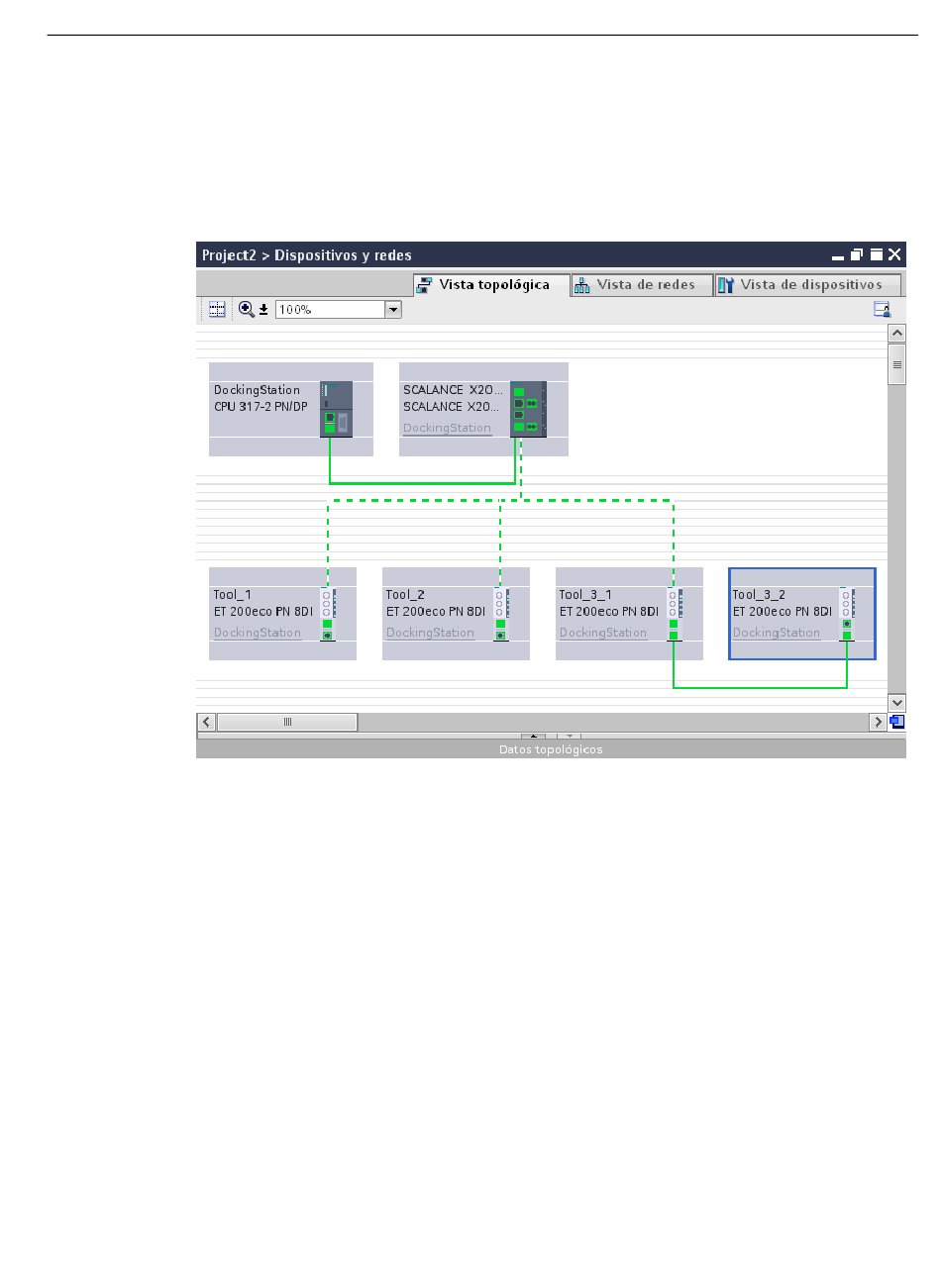Click the Tool_1 ET 200eco module icon
941x1288 pixels.
point(328,614)
